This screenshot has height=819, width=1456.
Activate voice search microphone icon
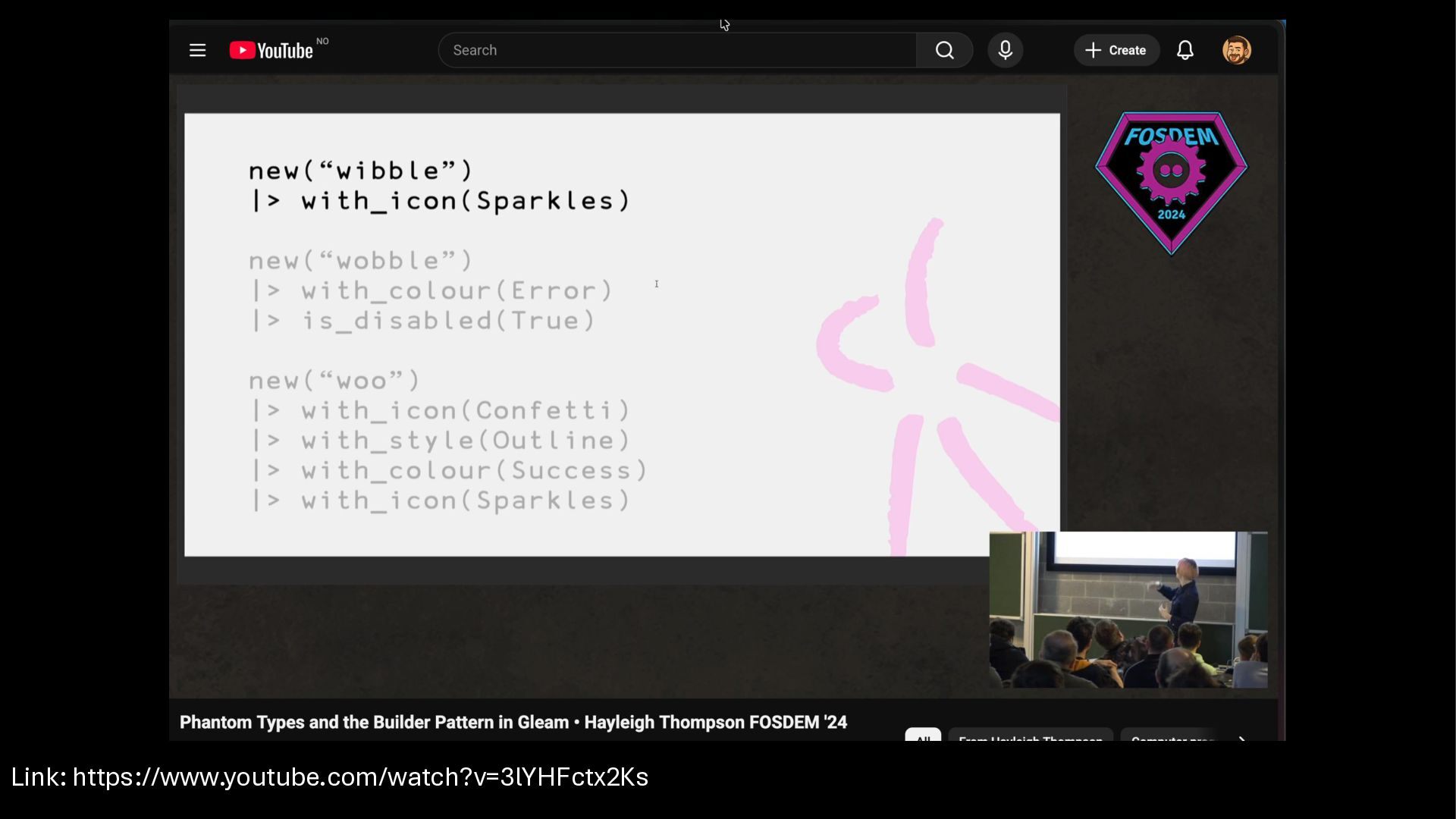pyautogui.click(x=1005, y=51)
